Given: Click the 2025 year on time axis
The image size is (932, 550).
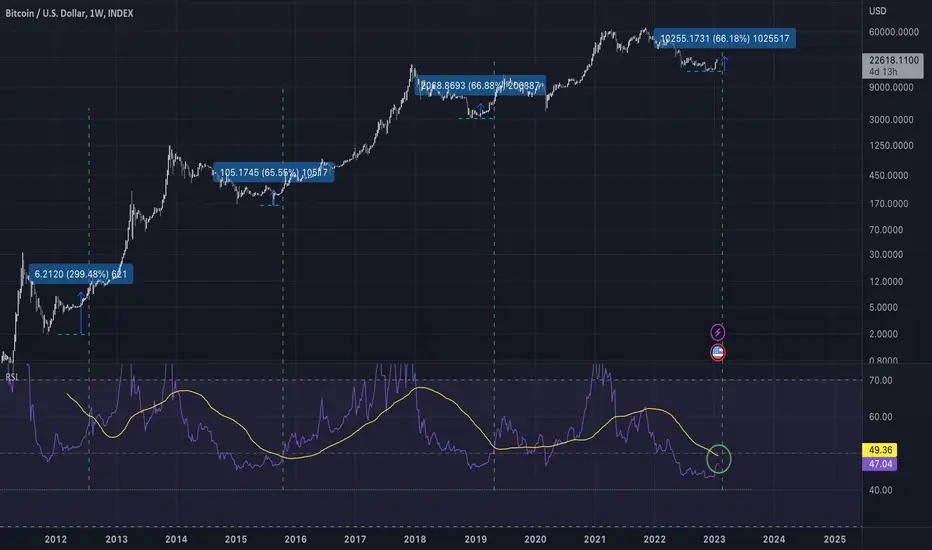Looking at the screenshot, I should point(835,539).
